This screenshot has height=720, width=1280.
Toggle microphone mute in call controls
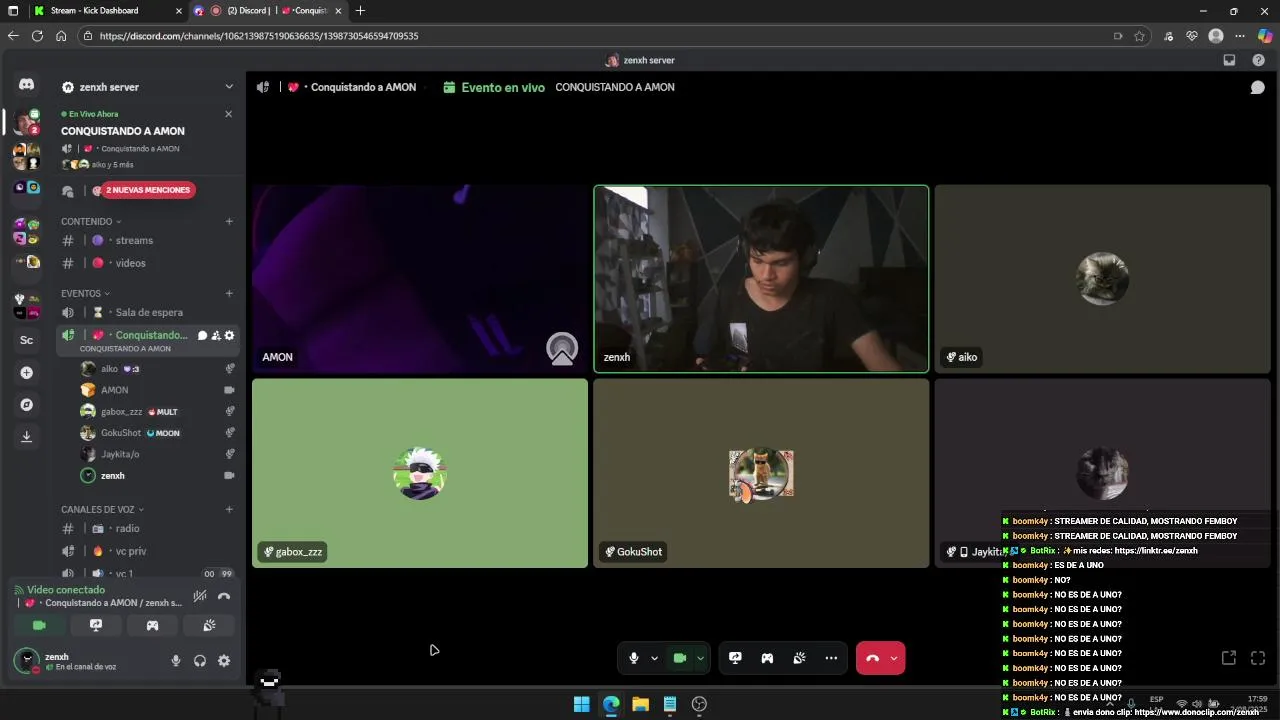[x=633, y=658]
